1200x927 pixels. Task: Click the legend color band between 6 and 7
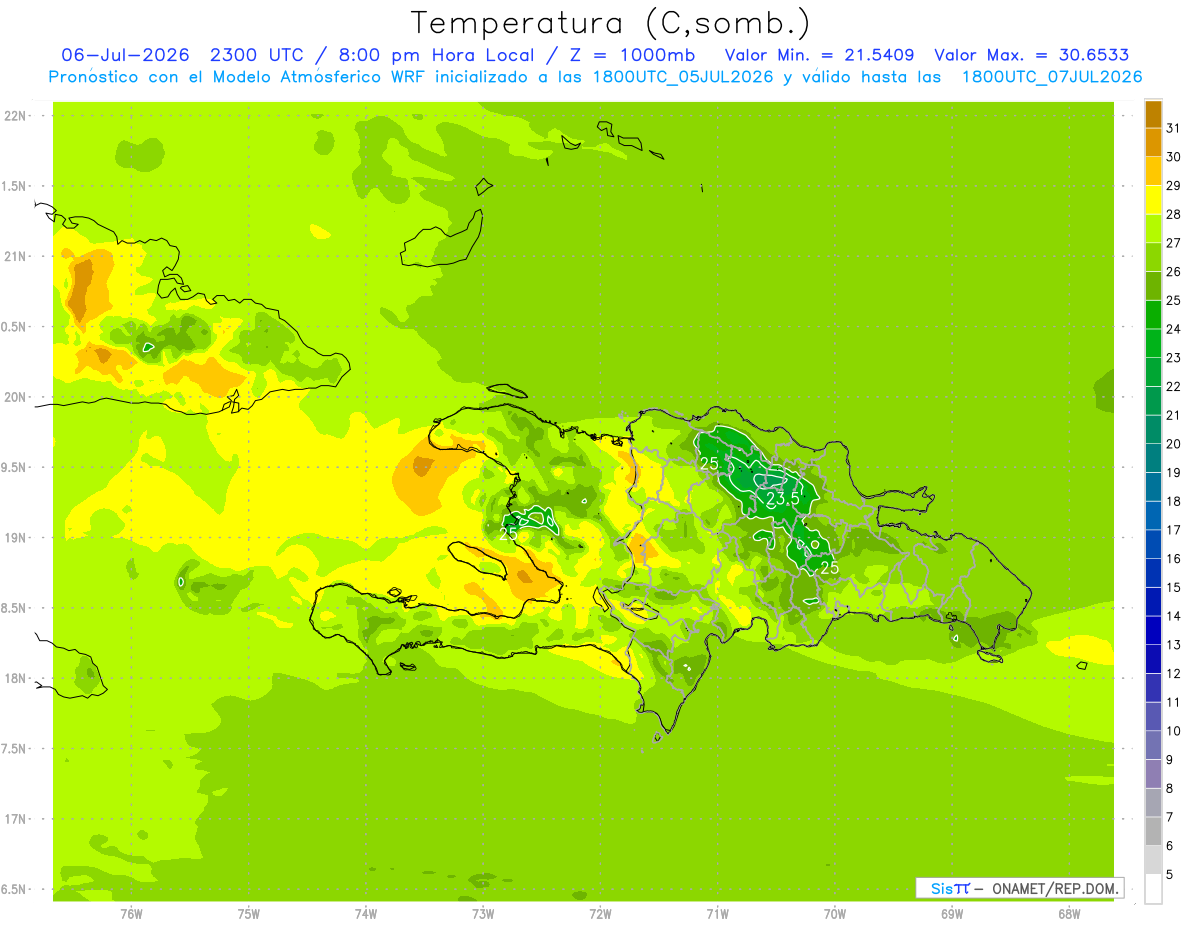pos(1153,831)
